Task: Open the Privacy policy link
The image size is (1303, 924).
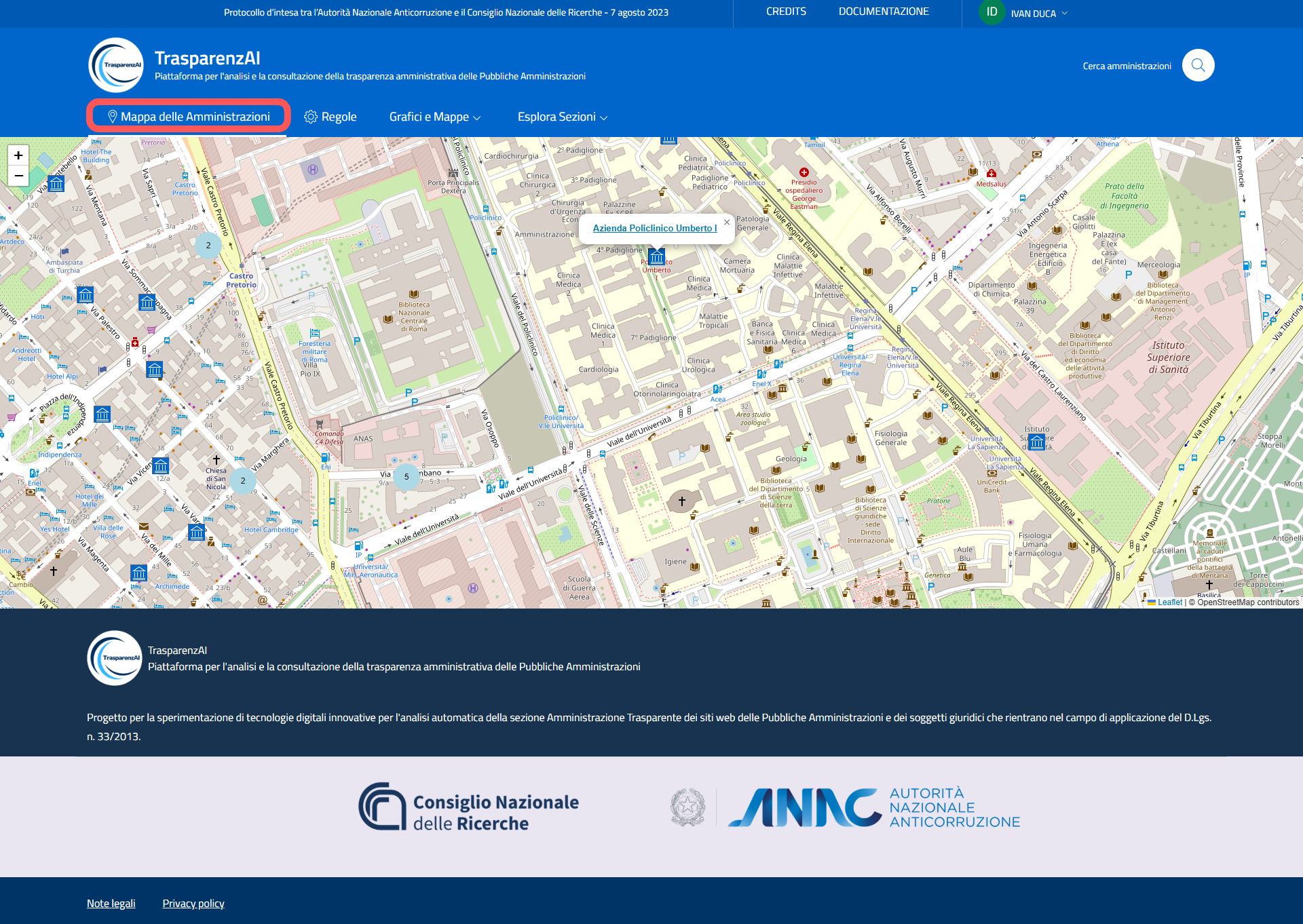Action: 193,904
